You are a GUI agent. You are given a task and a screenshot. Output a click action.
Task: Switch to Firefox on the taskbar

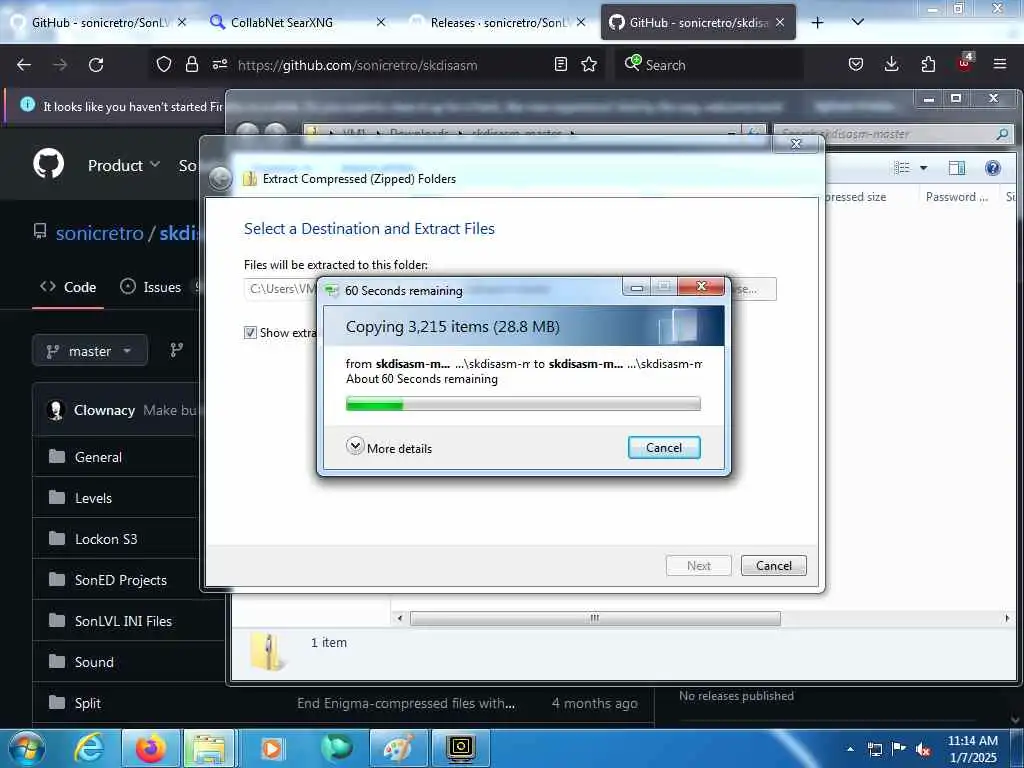point(150,748)
